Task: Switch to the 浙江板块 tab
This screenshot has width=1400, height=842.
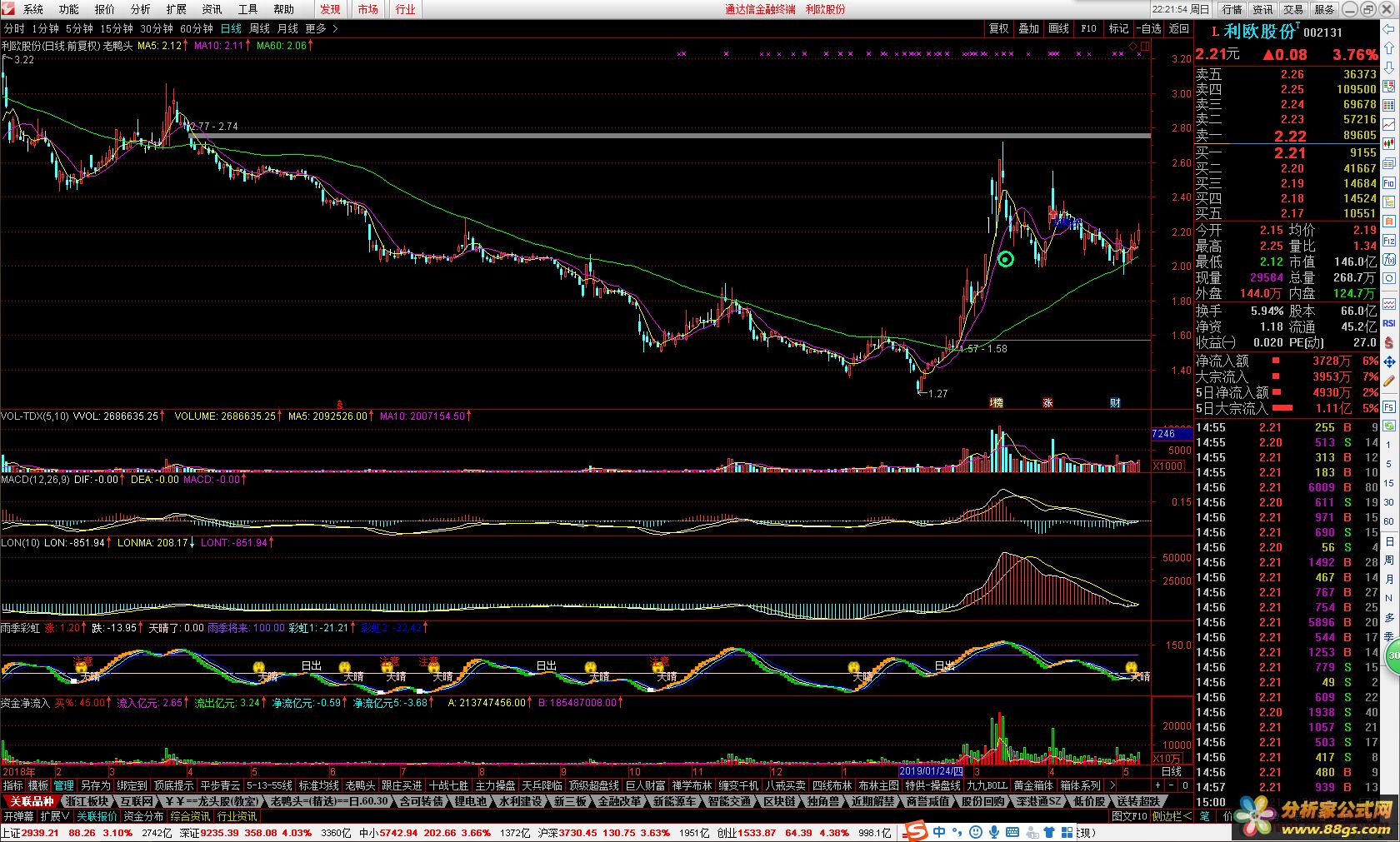Action: point(87,801)
